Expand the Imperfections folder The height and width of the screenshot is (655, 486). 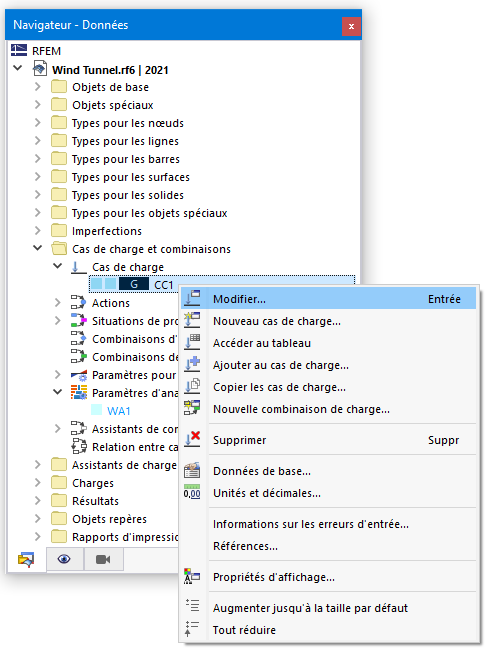click(x=38, y=230)
